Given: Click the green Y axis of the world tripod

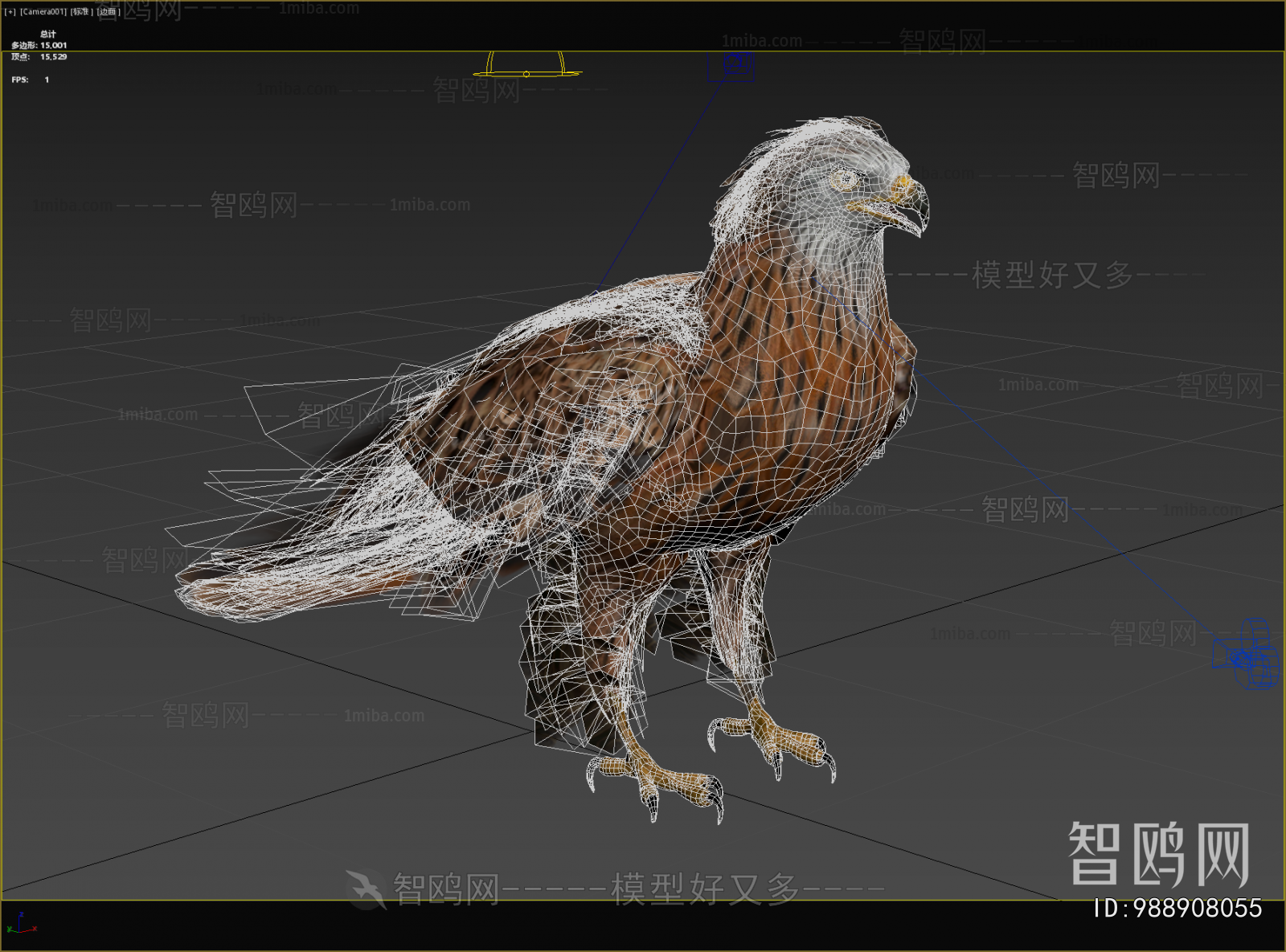Looking at the screenshot, I should 11,930.
